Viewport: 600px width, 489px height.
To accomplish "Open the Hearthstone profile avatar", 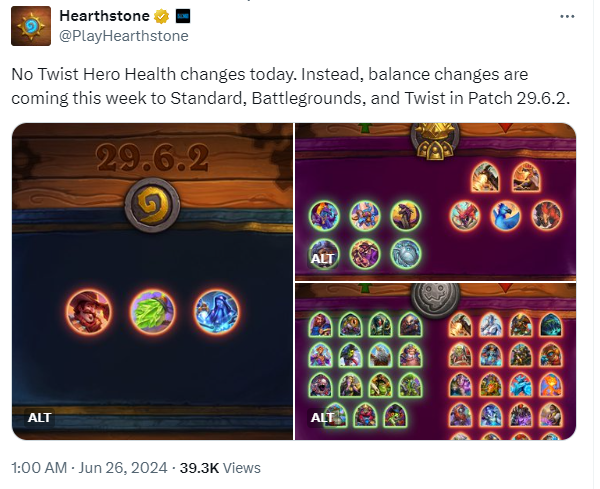I will click(x=31, y=26).
